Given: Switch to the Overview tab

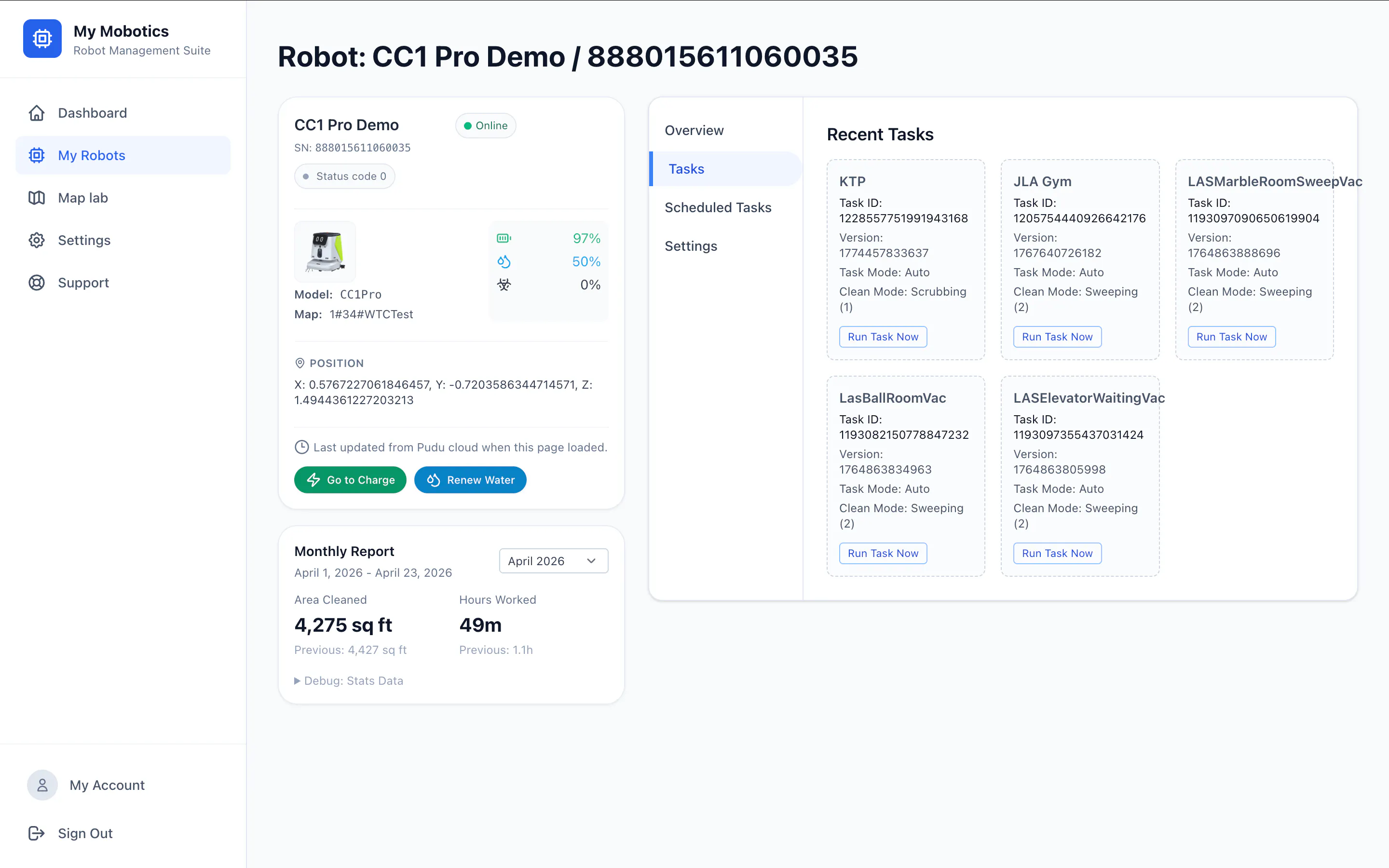Looking at the screenshot, I should (x=725, y=130).
